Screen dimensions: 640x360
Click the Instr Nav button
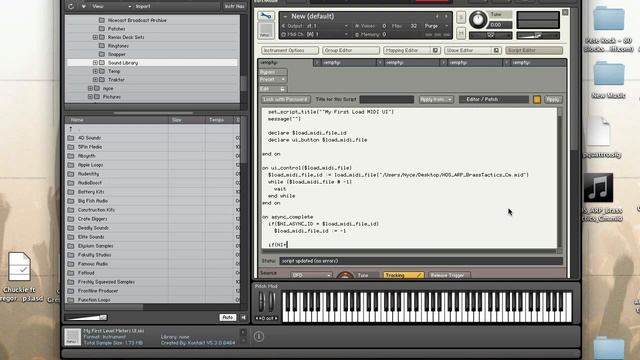coord(234,7)
